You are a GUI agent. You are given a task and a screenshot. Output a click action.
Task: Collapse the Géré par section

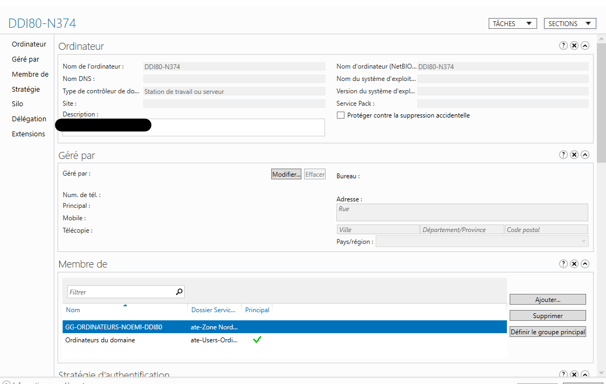click(x=585, y=155)
